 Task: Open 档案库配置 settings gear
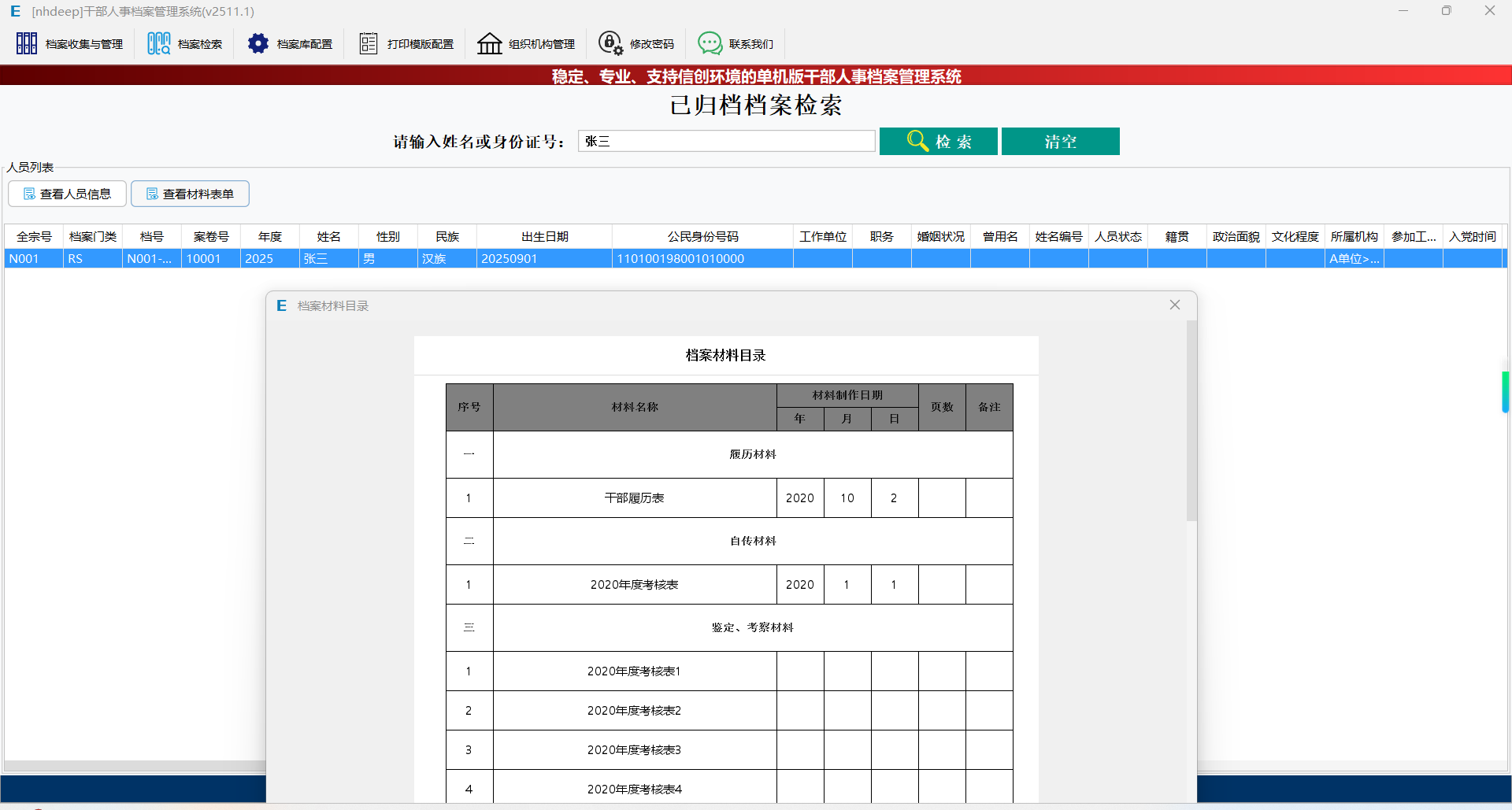point(258,43)
